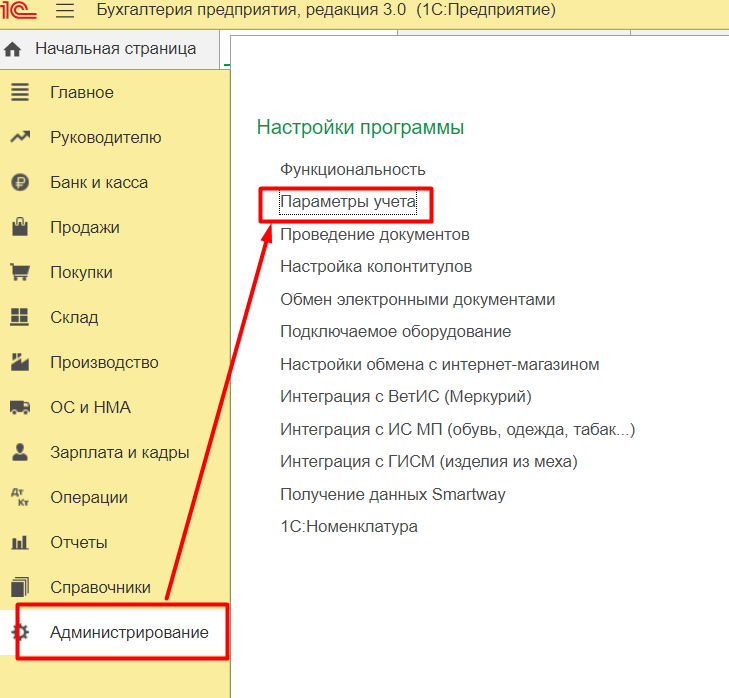Switch to Начальная страница tab
Image resolution: width=729 pixels, height=698 pixels.
[x=115, y=49]
